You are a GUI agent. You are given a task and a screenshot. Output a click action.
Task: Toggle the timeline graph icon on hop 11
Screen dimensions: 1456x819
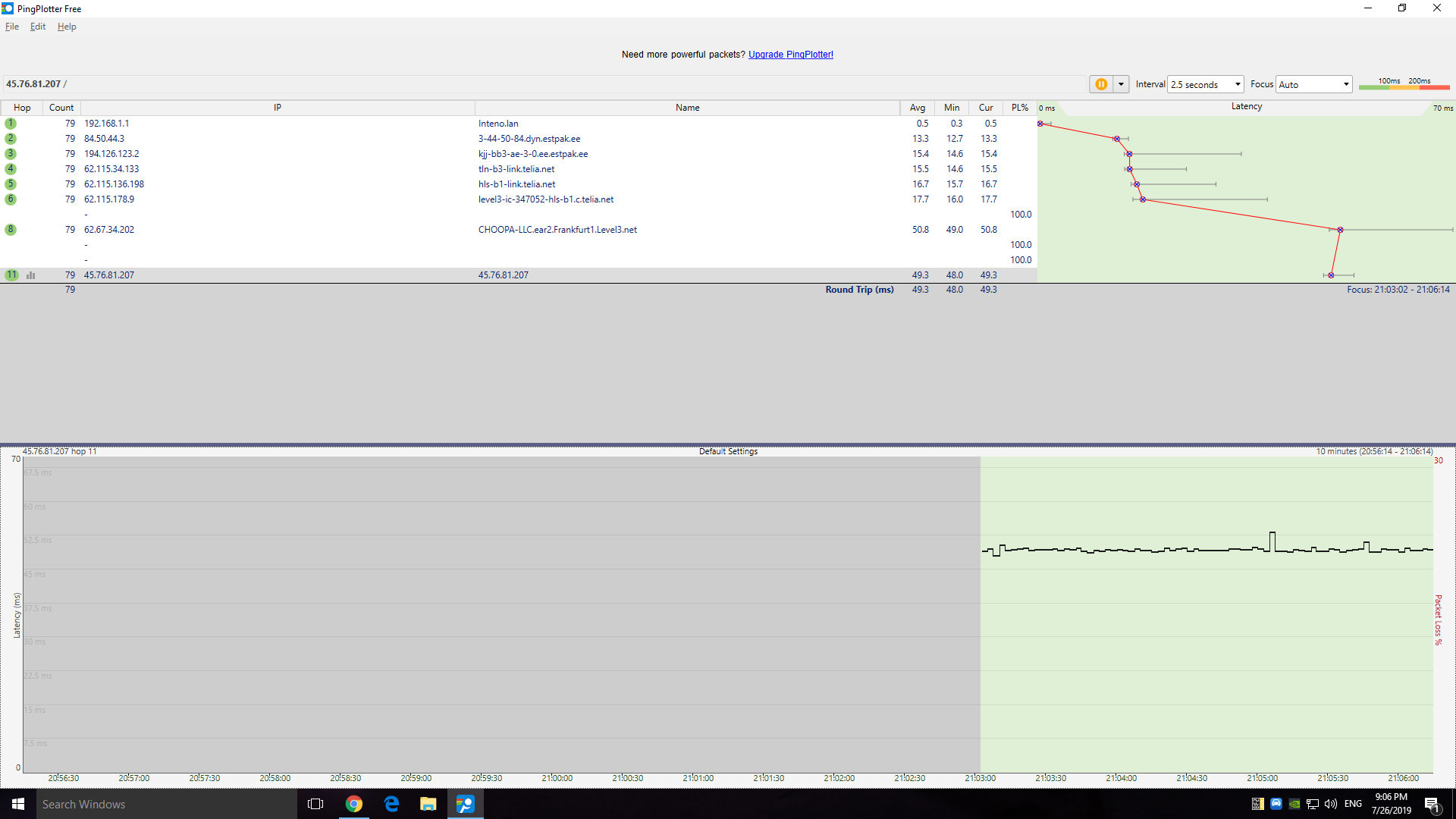point(31,275)
